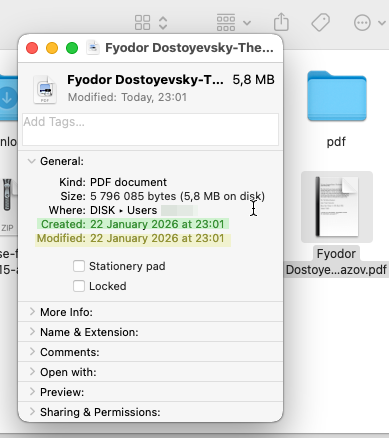This screenshot has height=438, width=389.
Task: Click the Add Tags input field
Action: (150, 129)
